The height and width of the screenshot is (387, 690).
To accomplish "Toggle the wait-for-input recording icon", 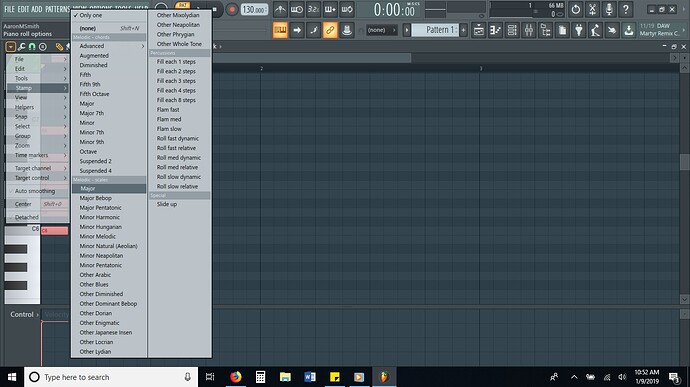I will (x=297, y=9).
